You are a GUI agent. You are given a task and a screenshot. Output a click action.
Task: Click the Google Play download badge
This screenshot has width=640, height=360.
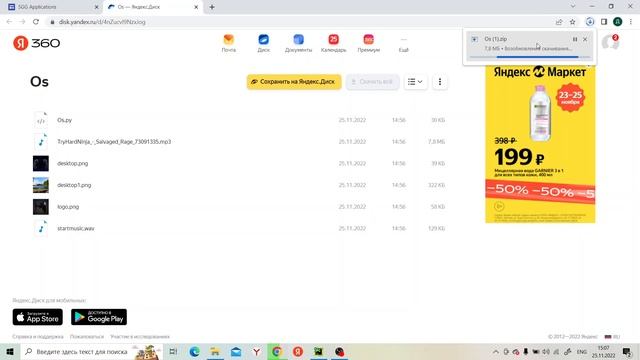[99, 317]
